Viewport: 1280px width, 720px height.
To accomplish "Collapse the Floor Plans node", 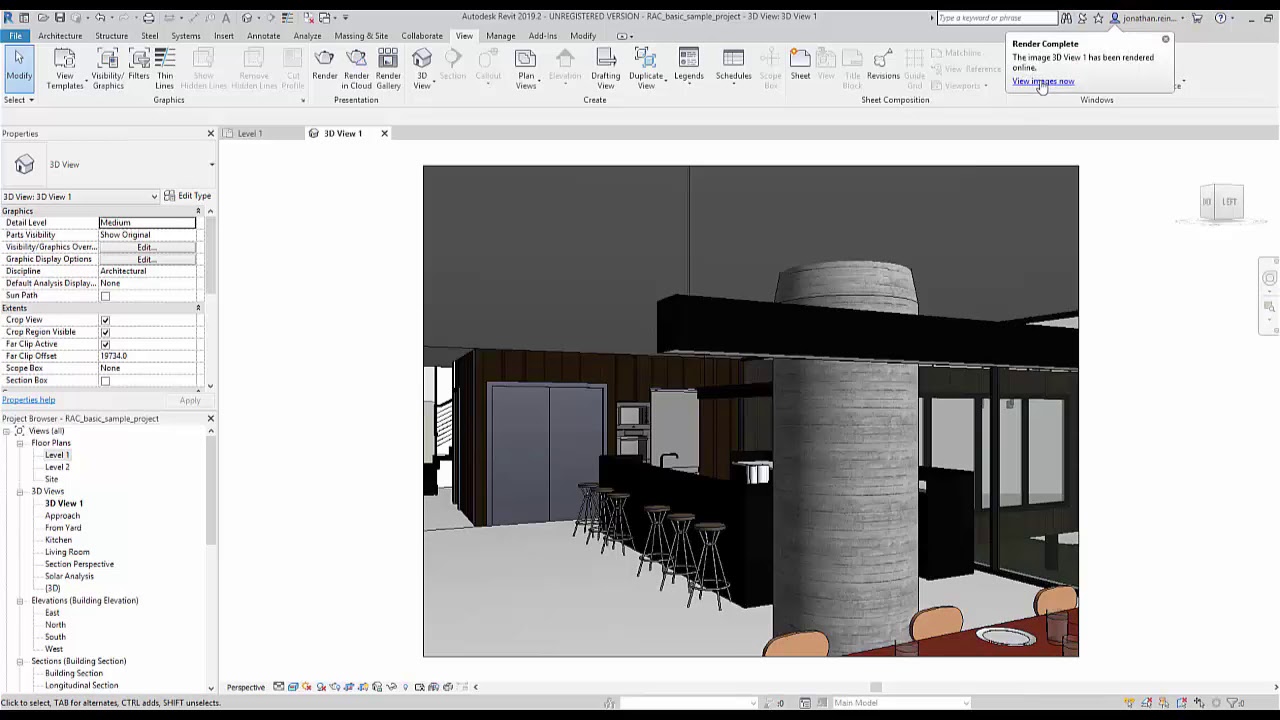I will point(20,443).
